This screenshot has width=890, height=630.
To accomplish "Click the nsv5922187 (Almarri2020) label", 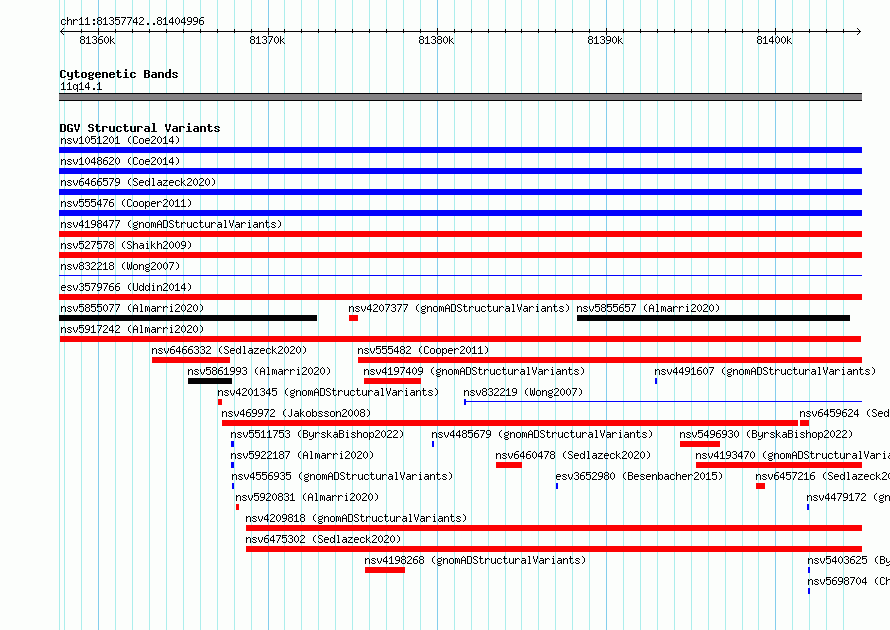I will tap(302, 455).
